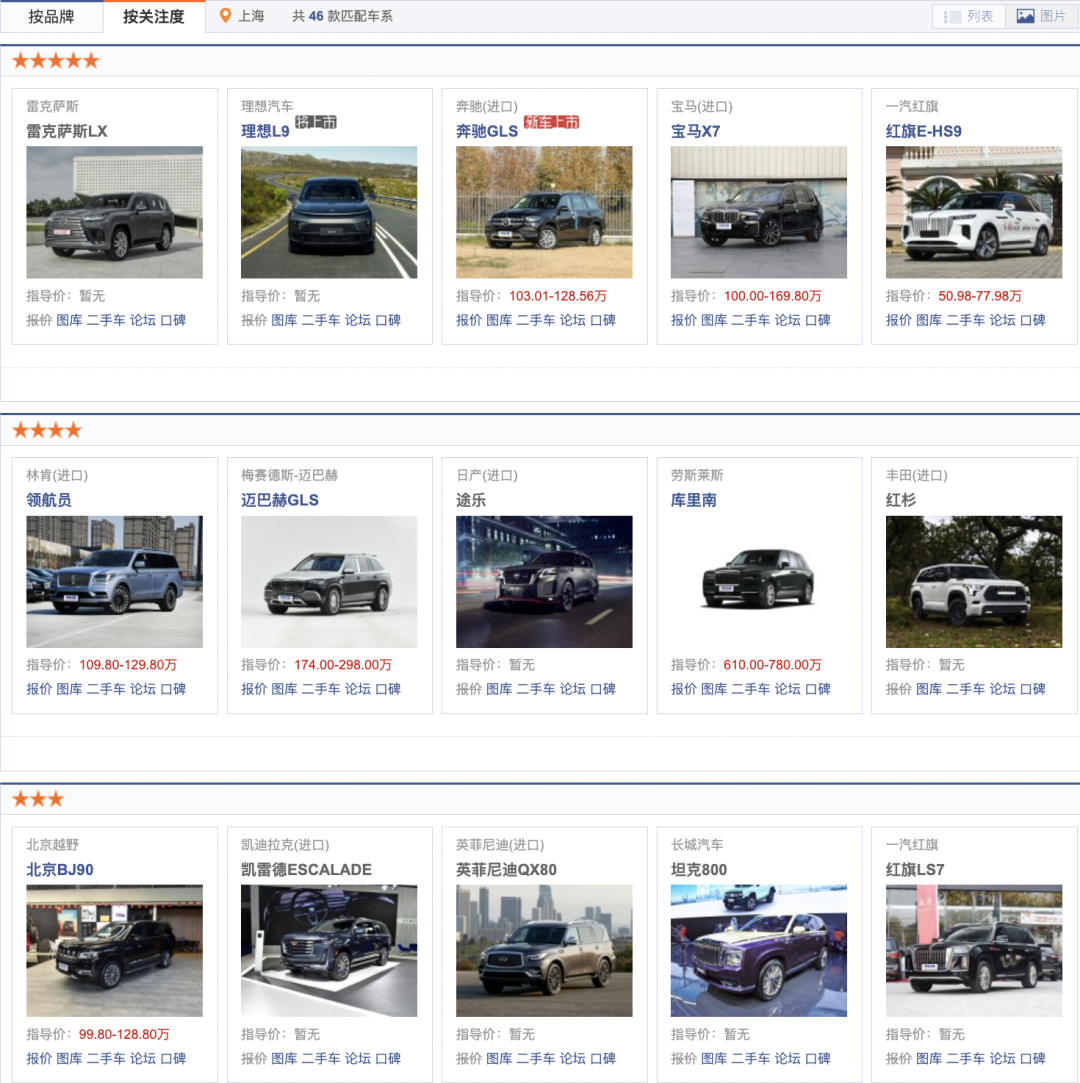Open 报价 for 领航员
The image size is (1080, 1083).
coord(39,689)
